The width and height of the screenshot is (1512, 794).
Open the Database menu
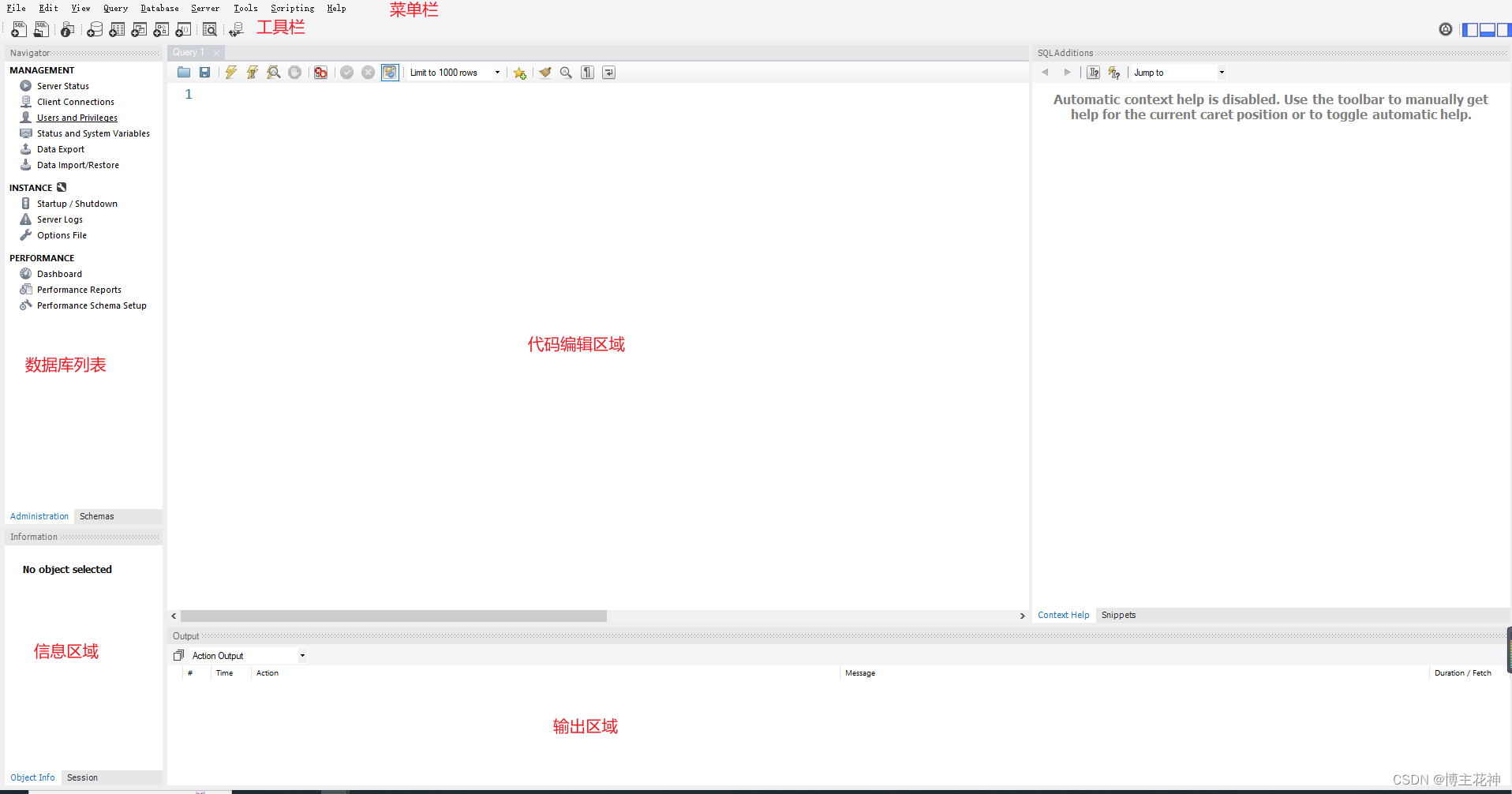point(159,8)
